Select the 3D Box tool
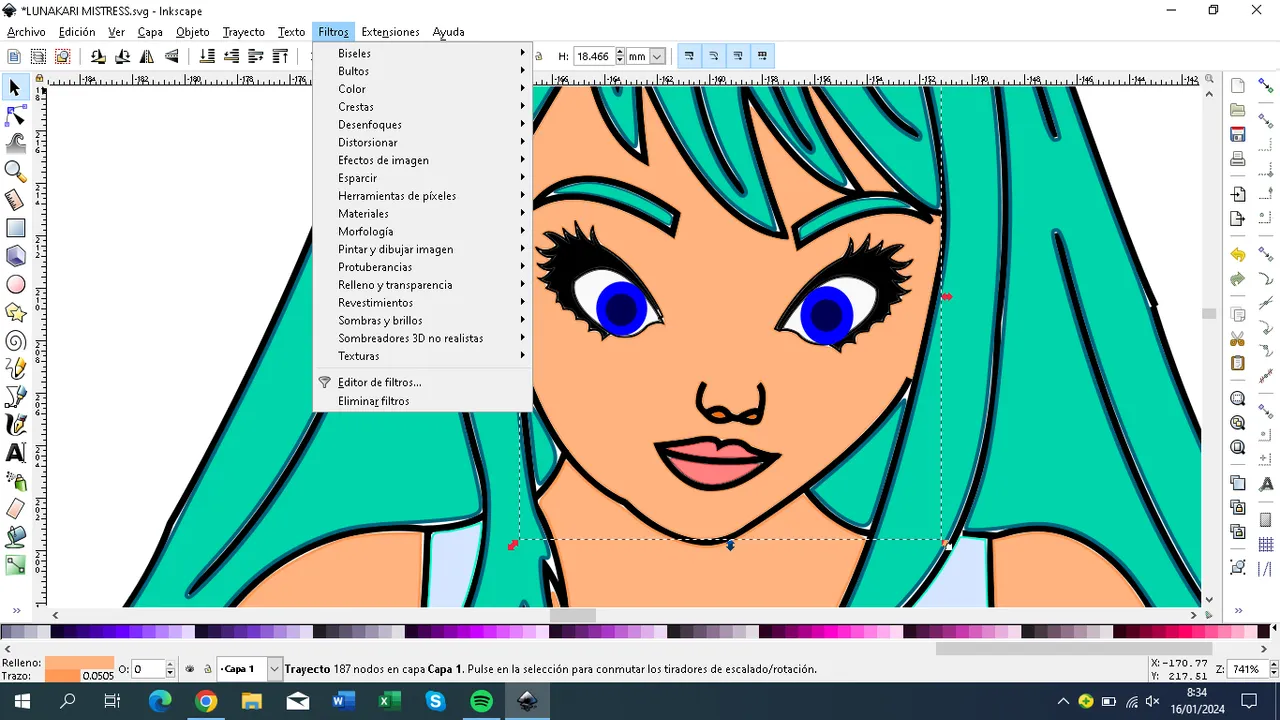Viewport: 1280px width, 720px height. point(15,256)
